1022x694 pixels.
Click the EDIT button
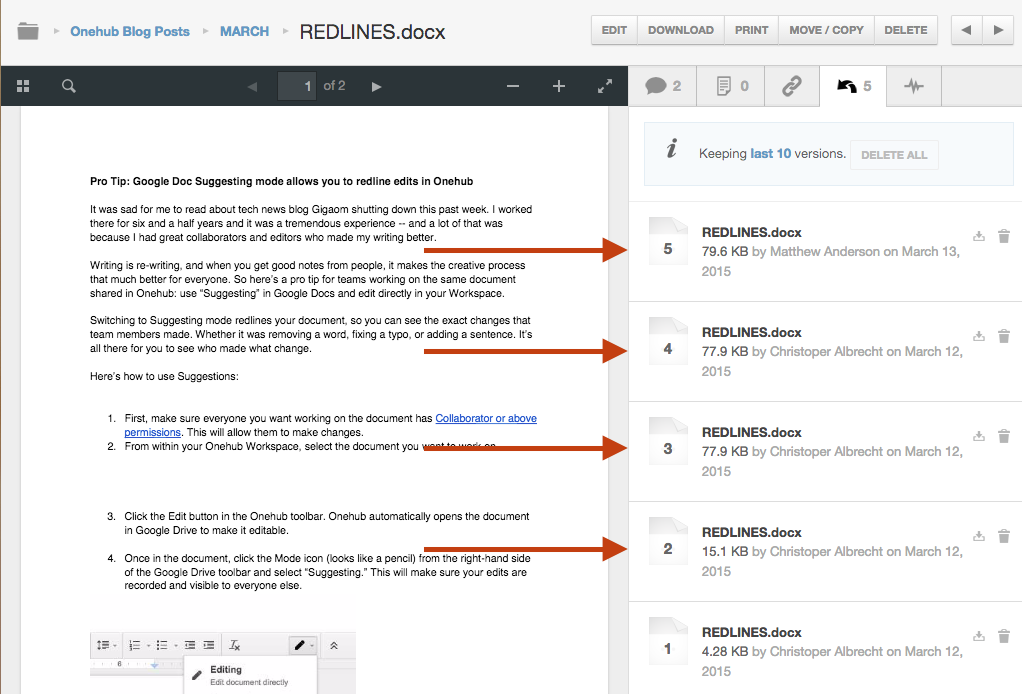pos(614,30)
